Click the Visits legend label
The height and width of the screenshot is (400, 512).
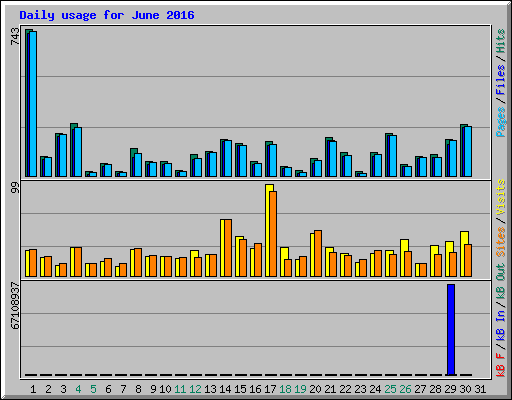pyautogui.click(x=501, y=197)
